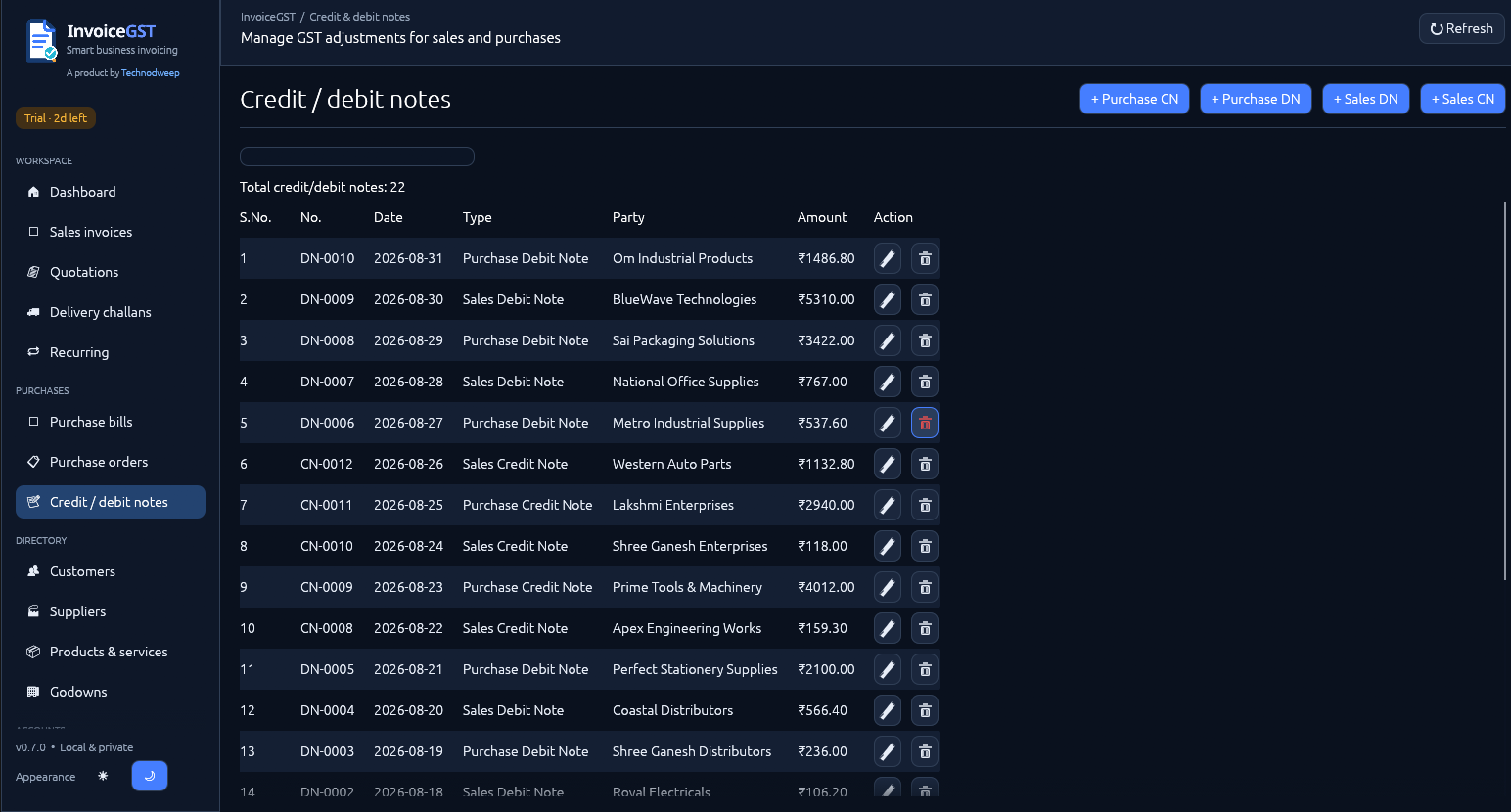Create a new Purchase DN
This screenshot has width=1511, height=812.
[1256, 99]
